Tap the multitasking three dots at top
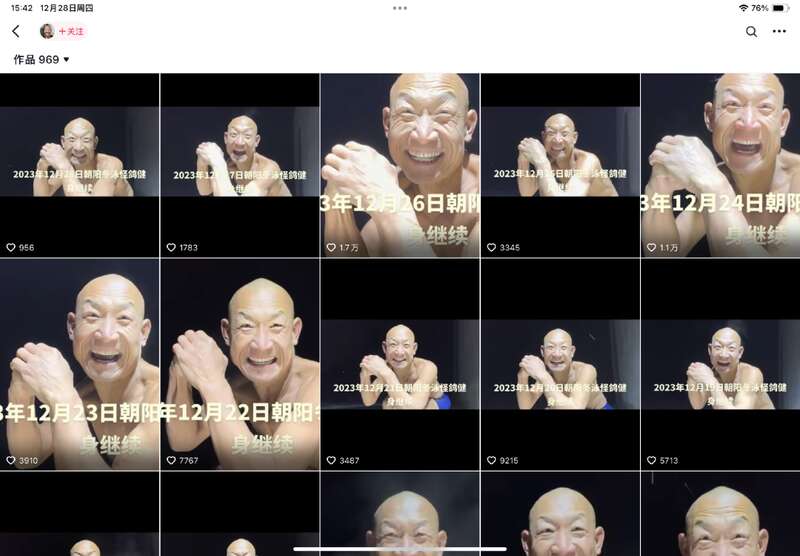 (400, 8)
